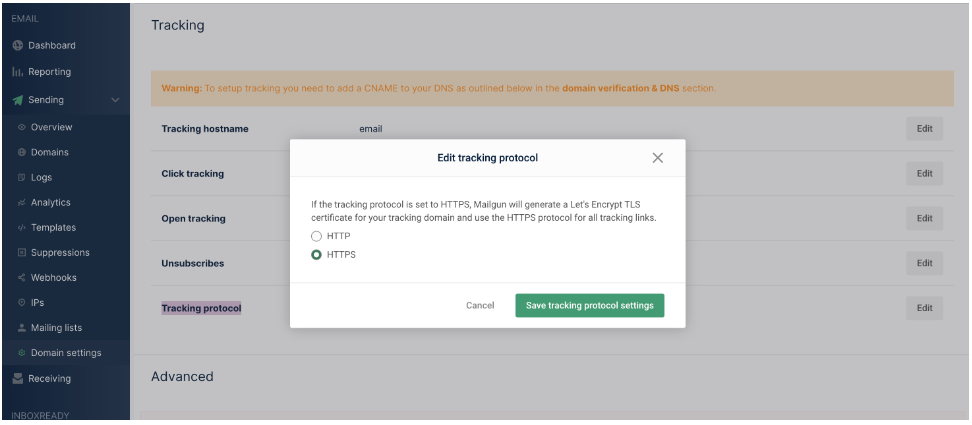Close the Edit tracking protocol dialog
This screenshot has width=972, height=425.
(x=657, y=158)
